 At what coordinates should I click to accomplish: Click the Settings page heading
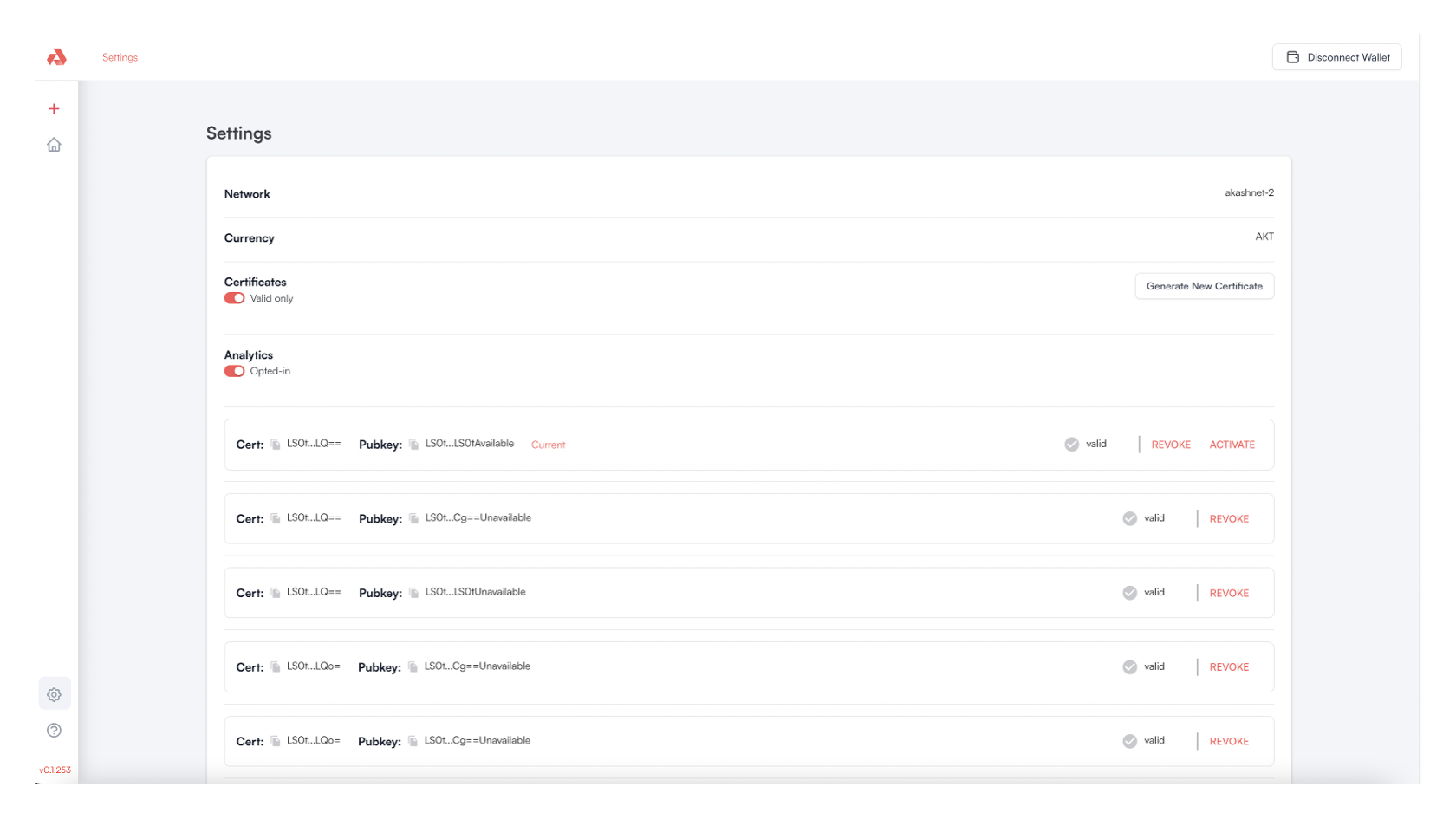[x=239, y=133]
